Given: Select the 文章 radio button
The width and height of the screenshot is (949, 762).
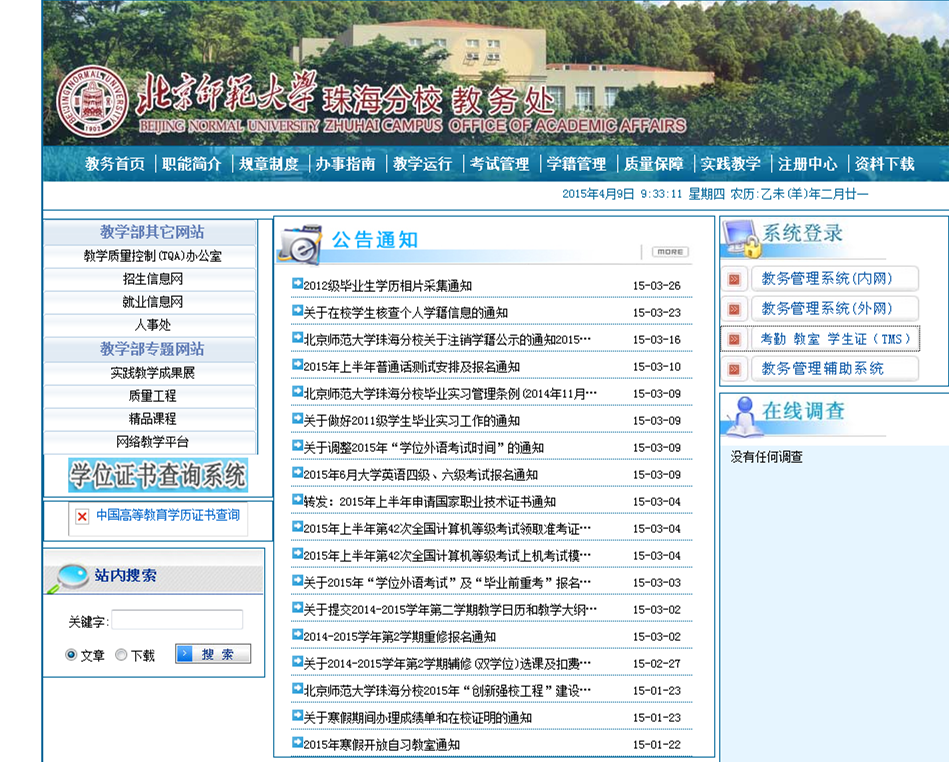Looking at the screenshot, I should (x=71, y=654).
